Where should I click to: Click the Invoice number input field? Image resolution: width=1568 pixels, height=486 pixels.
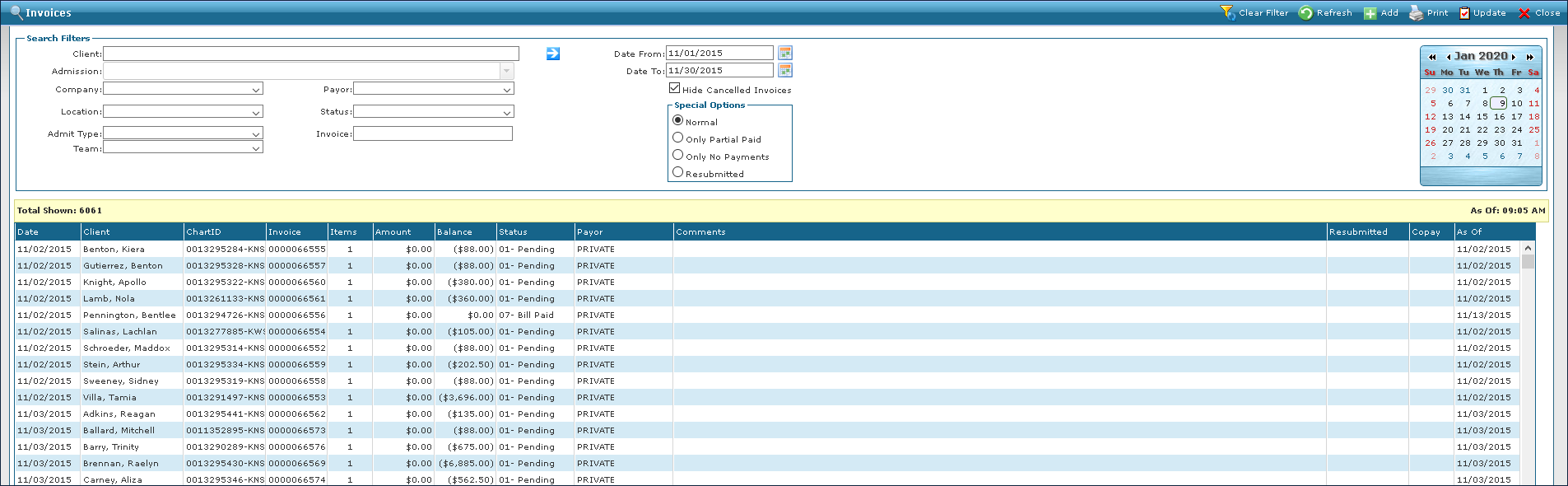click(433, 133)
